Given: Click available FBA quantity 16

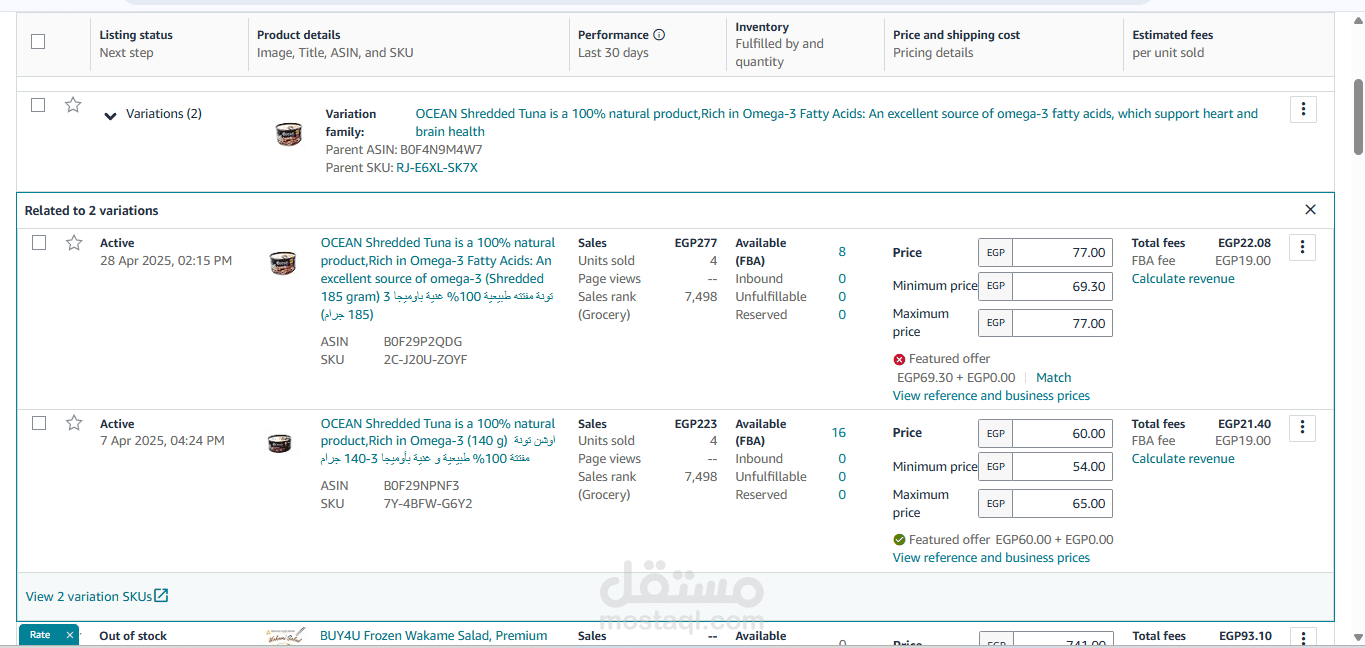Looking at the screenshot, I should (x=838, y=433).
